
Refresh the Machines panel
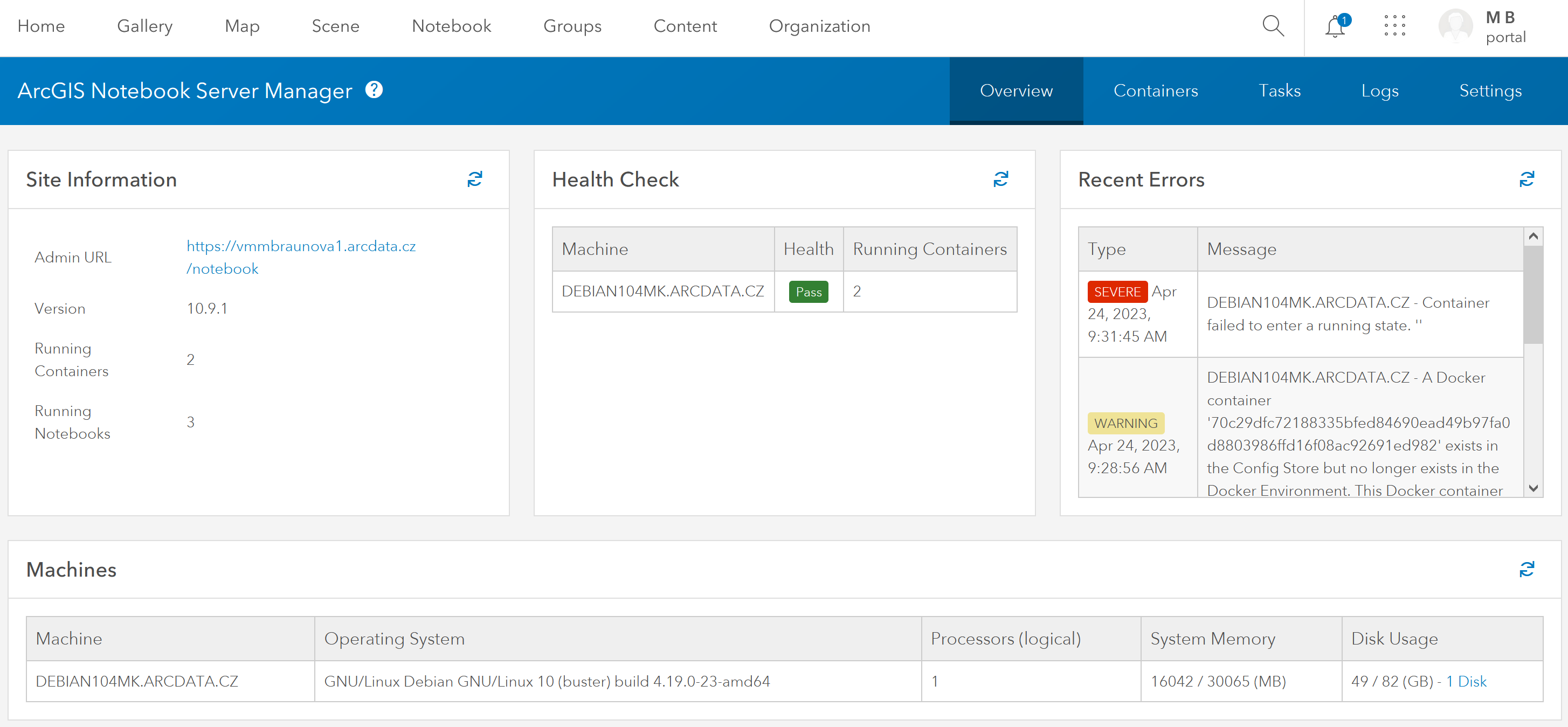pyautogui.click(x=1526, y=569)
